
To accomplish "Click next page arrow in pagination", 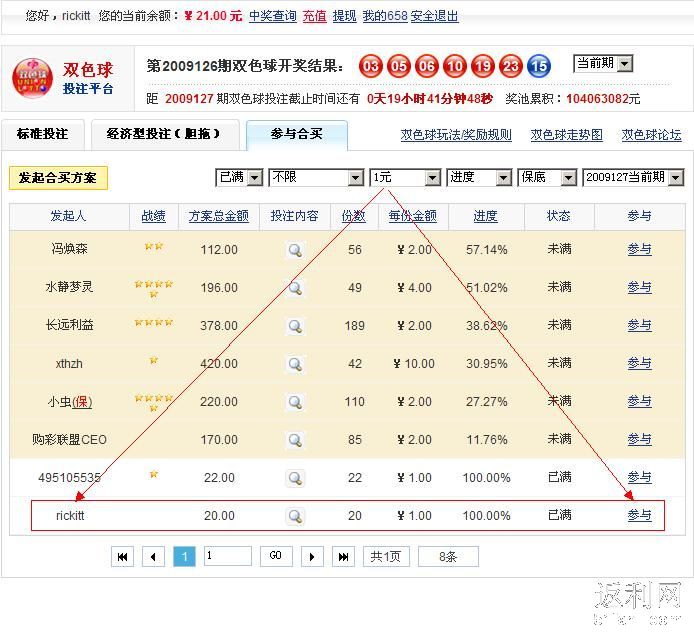I will tap(312, 557).
